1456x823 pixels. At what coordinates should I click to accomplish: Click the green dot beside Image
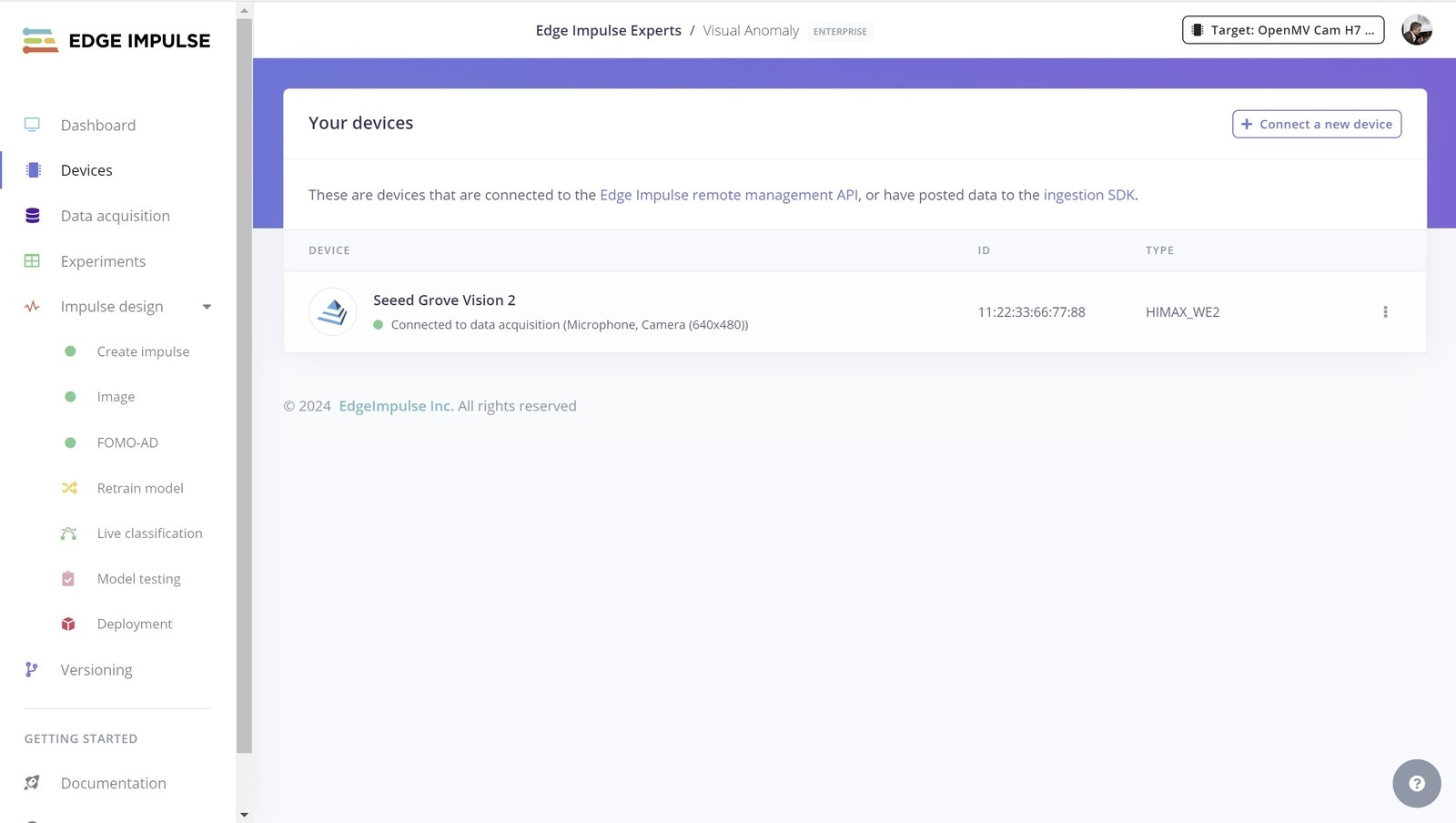coord(70,397)
